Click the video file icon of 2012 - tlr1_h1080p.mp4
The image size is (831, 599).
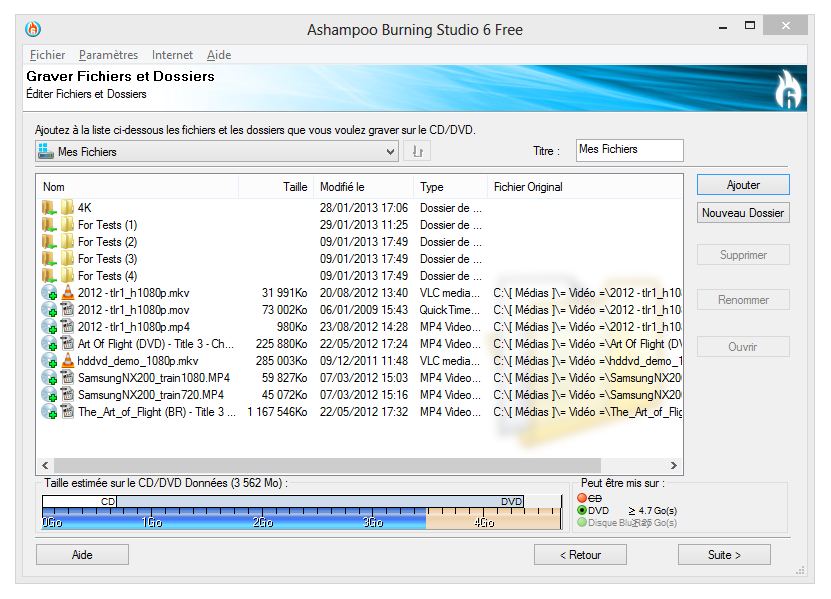tap(67, 326)
